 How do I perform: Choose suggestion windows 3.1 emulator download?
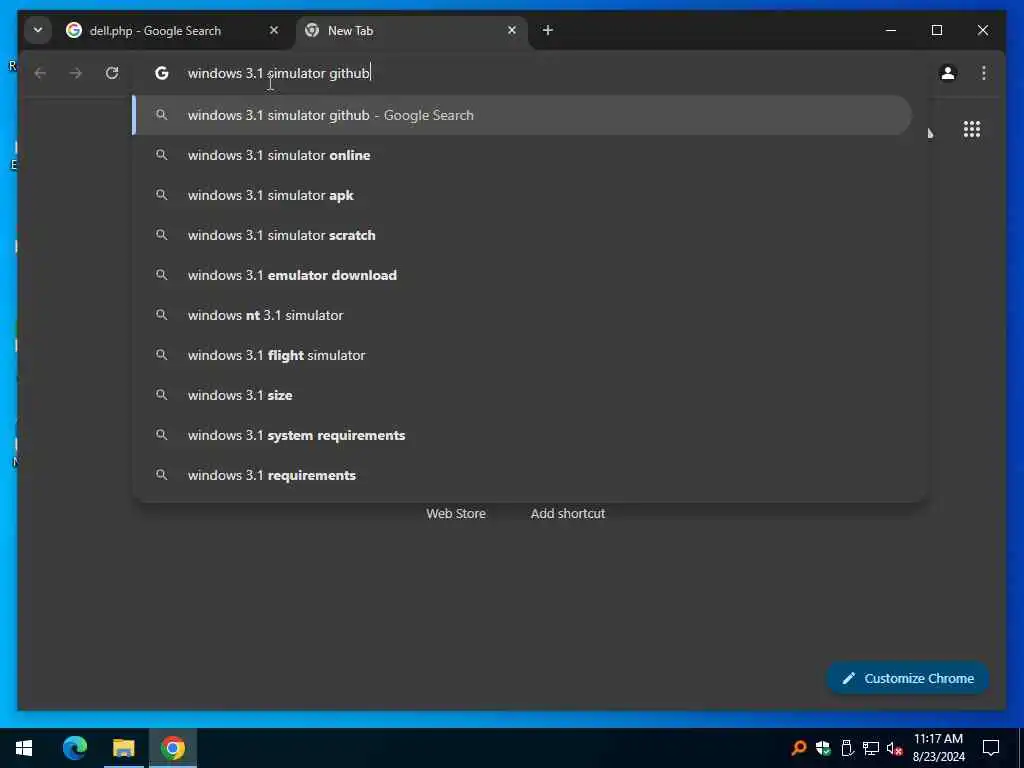522,275
